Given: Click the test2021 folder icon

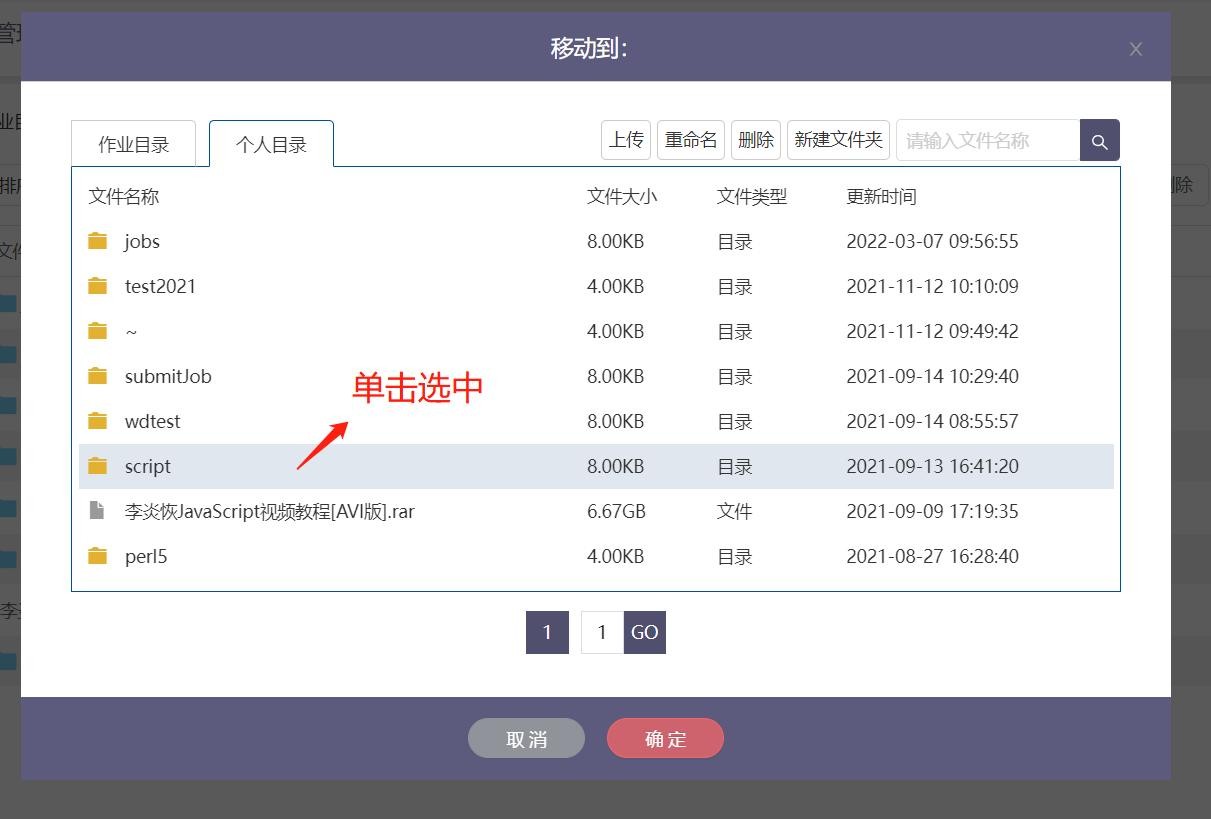Looking at the screenshot, I should (x=97, y=286).
